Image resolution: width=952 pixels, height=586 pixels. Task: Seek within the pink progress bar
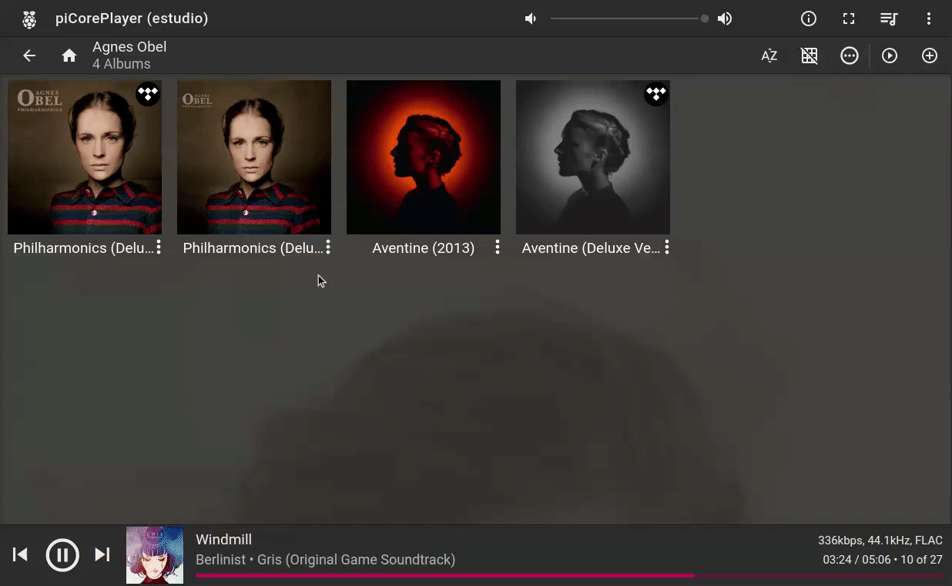point(569,575)
